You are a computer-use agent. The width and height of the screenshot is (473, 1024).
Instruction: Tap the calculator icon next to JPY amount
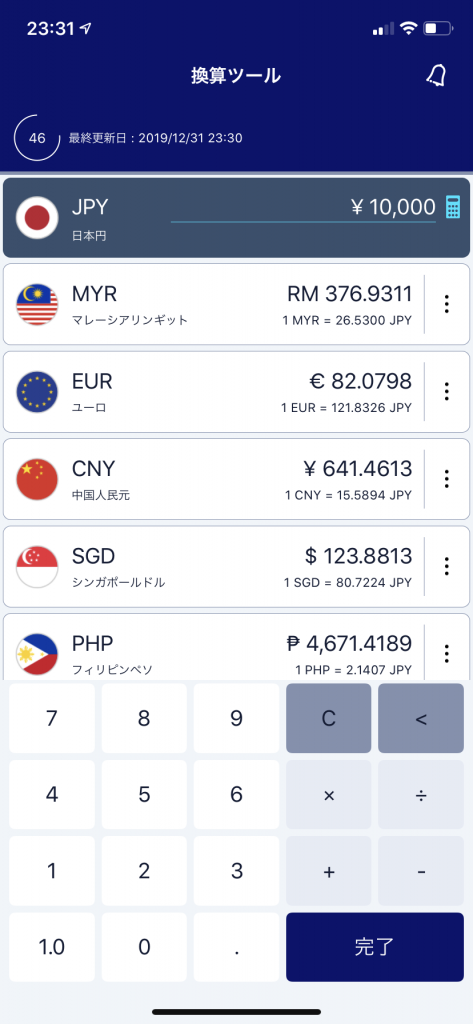pyautogui.click(x=452, y=207)
